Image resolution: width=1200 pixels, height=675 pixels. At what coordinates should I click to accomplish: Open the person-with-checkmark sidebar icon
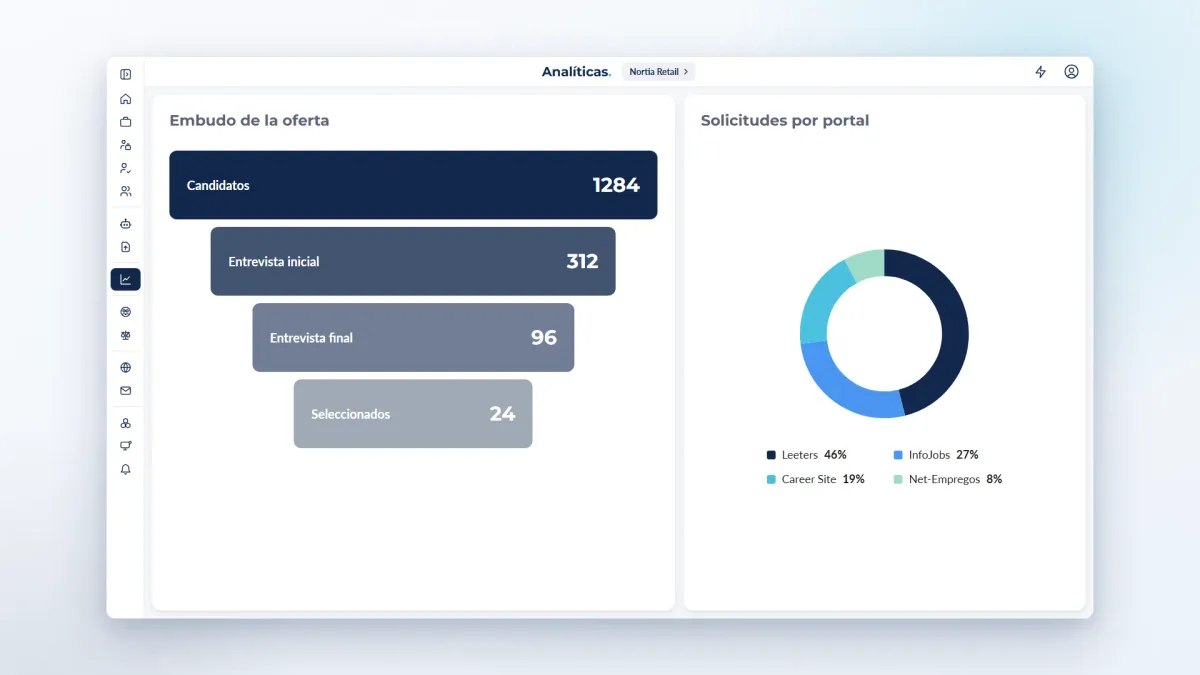pyautogui.click(x=126, y=168)
